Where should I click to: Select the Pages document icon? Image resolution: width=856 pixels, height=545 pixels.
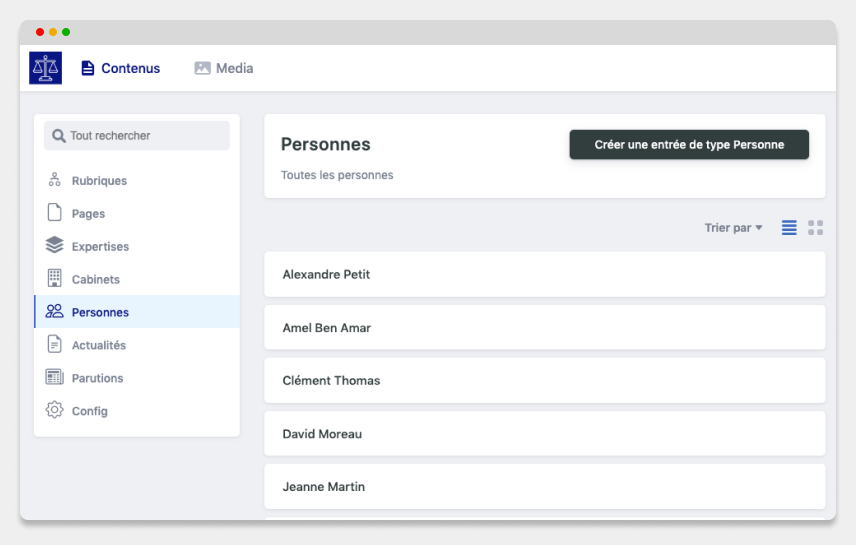click(55, 212)
